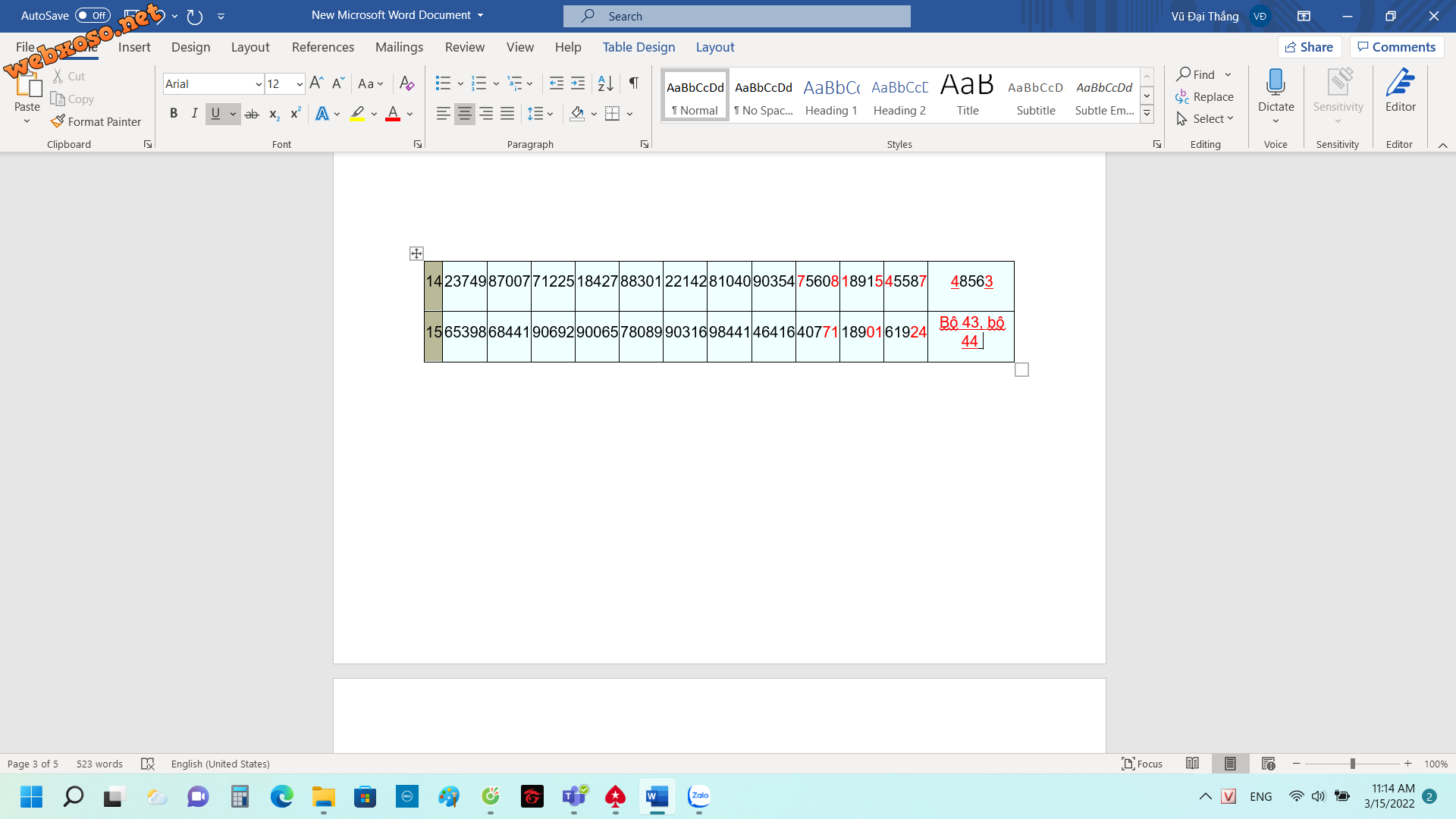This screenshot has width=1456, height=819.
Task: Increase font size with Grow Font icon
Action: (x=317, y=83)
